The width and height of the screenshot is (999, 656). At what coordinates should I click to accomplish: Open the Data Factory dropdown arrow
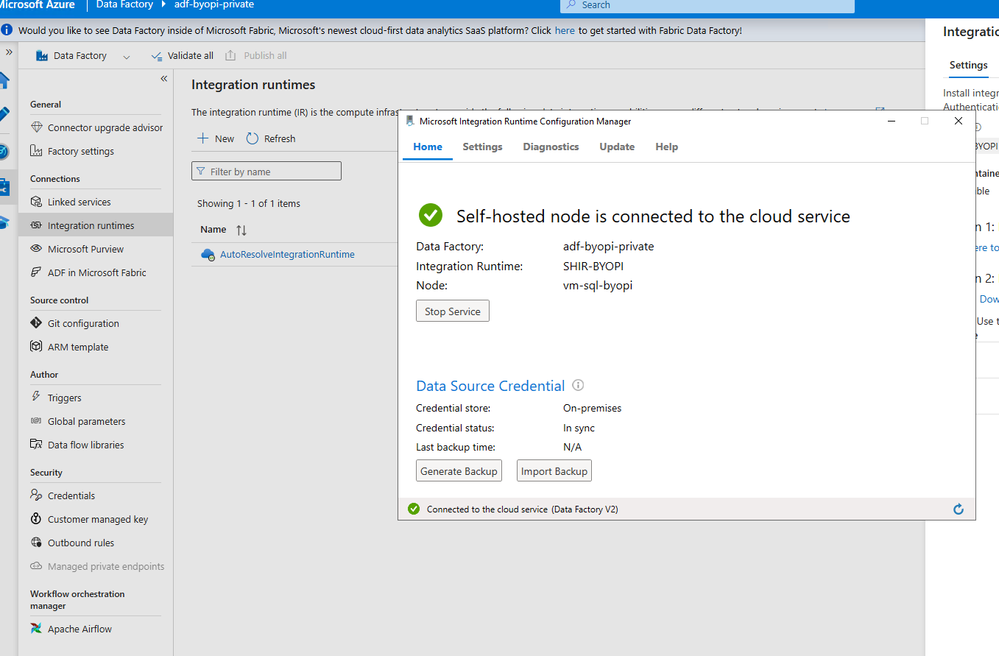126,57
